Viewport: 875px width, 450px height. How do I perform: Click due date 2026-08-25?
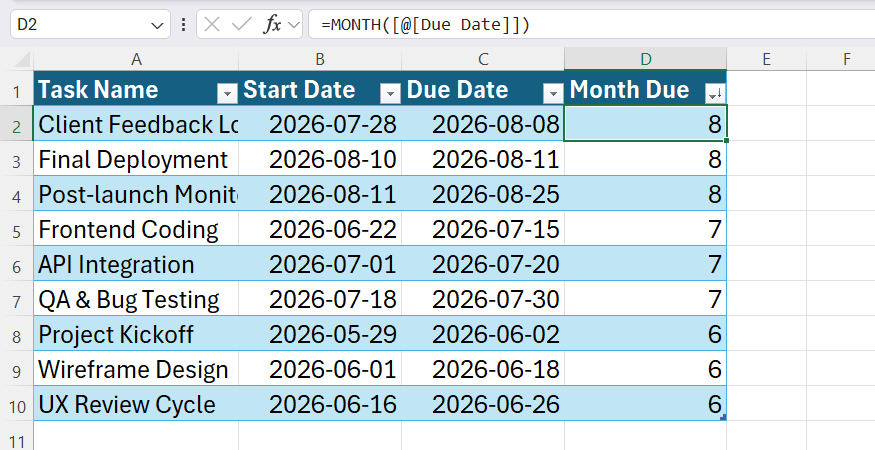[x=483, y=194]
